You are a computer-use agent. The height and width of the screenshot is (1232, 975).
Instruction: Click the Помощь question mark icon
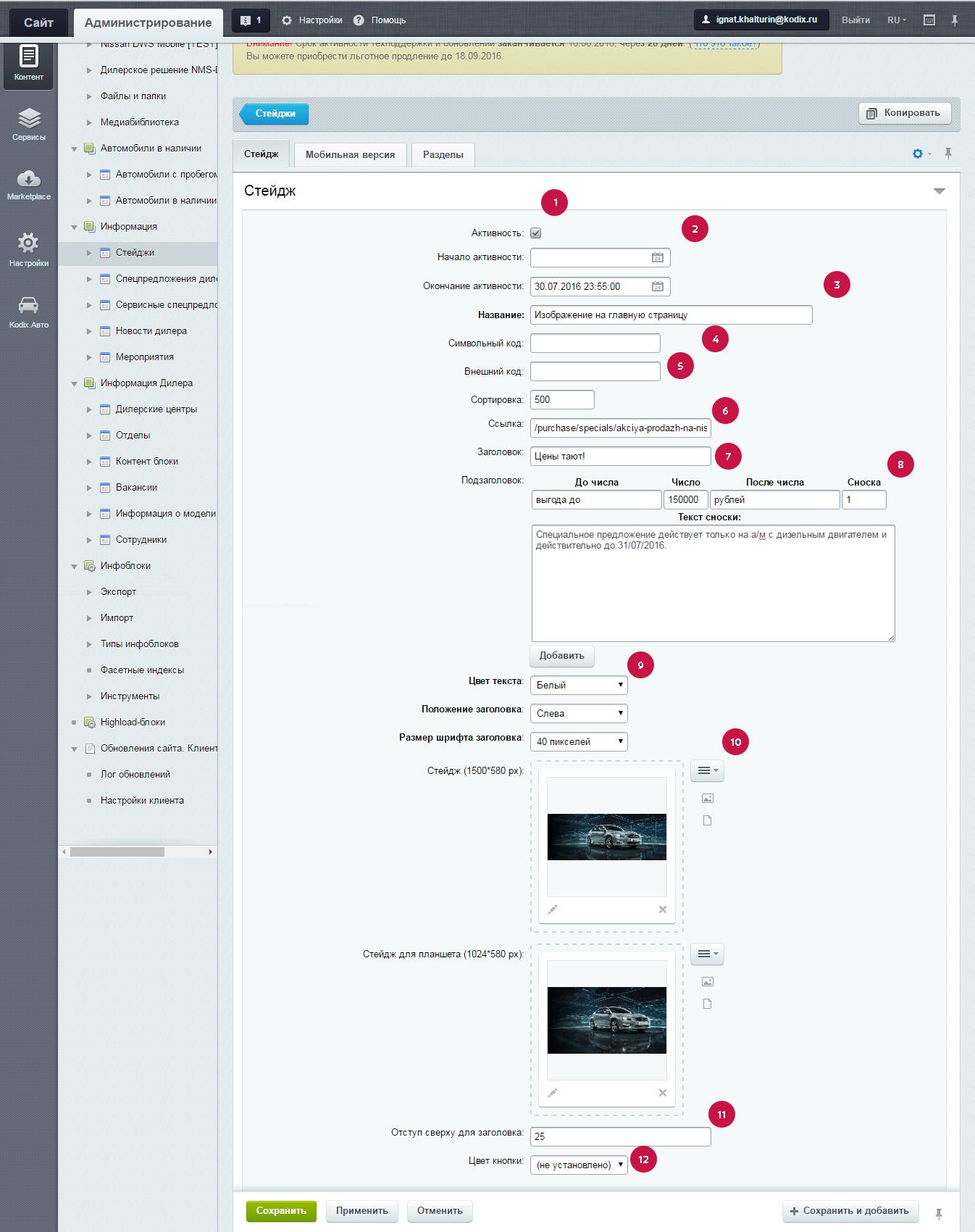(359, 20)
